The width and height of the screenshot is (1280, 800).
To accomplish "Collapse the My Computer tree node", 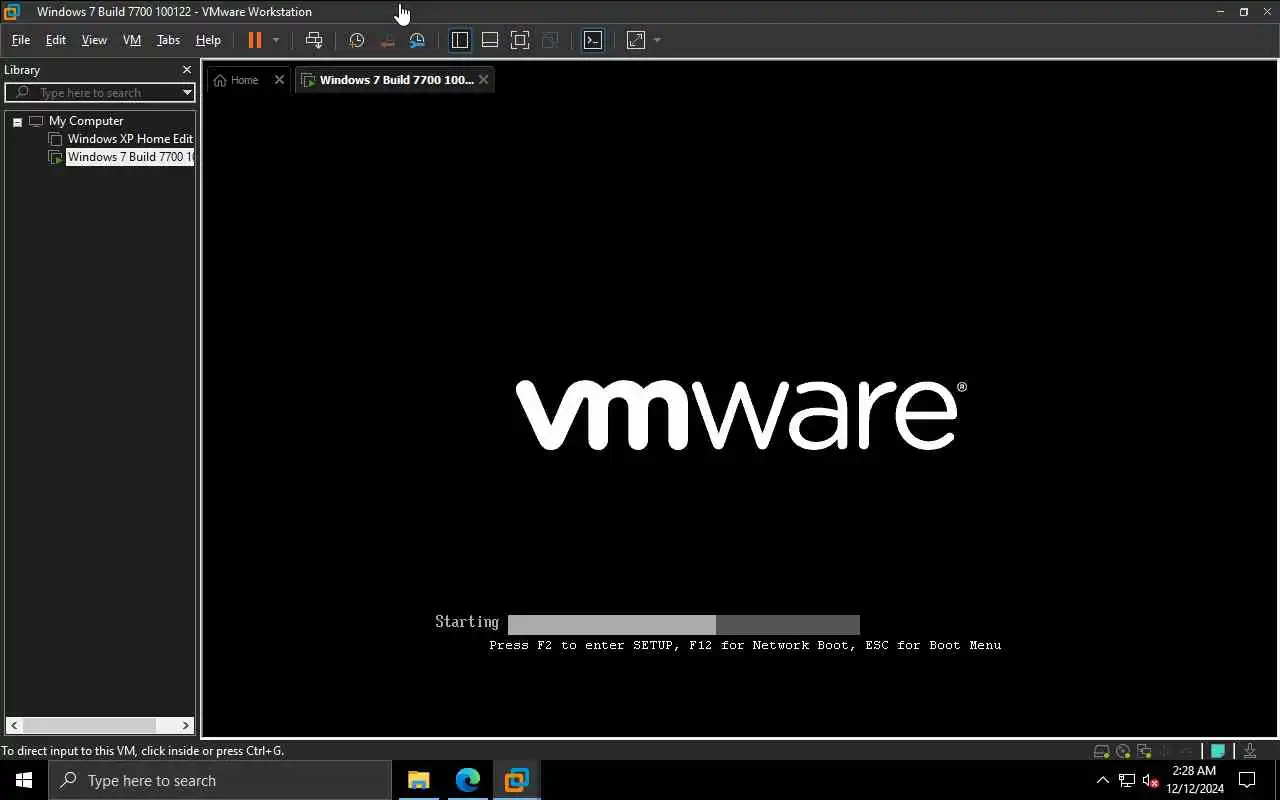I will point(17,122).
